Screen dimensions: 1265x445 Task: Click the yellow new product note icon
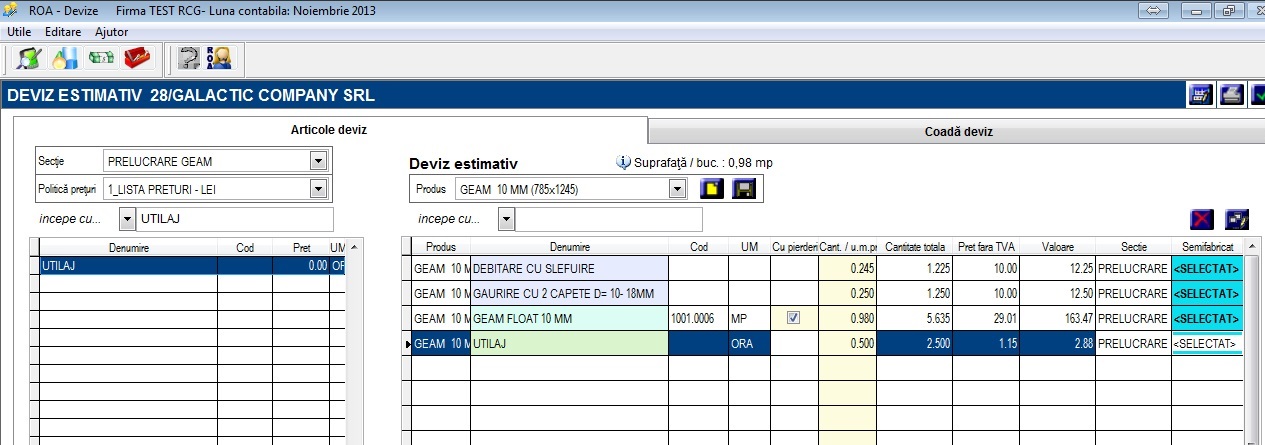tap(711, 188)
